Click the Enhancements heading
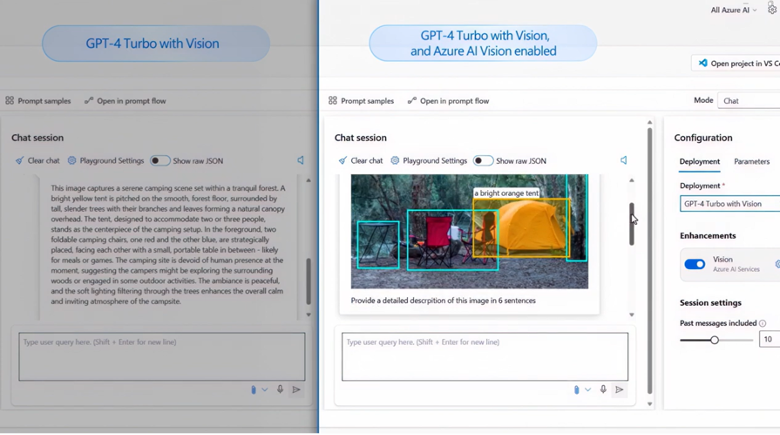The height and width of the screenshot is (435, 780). 707,235
